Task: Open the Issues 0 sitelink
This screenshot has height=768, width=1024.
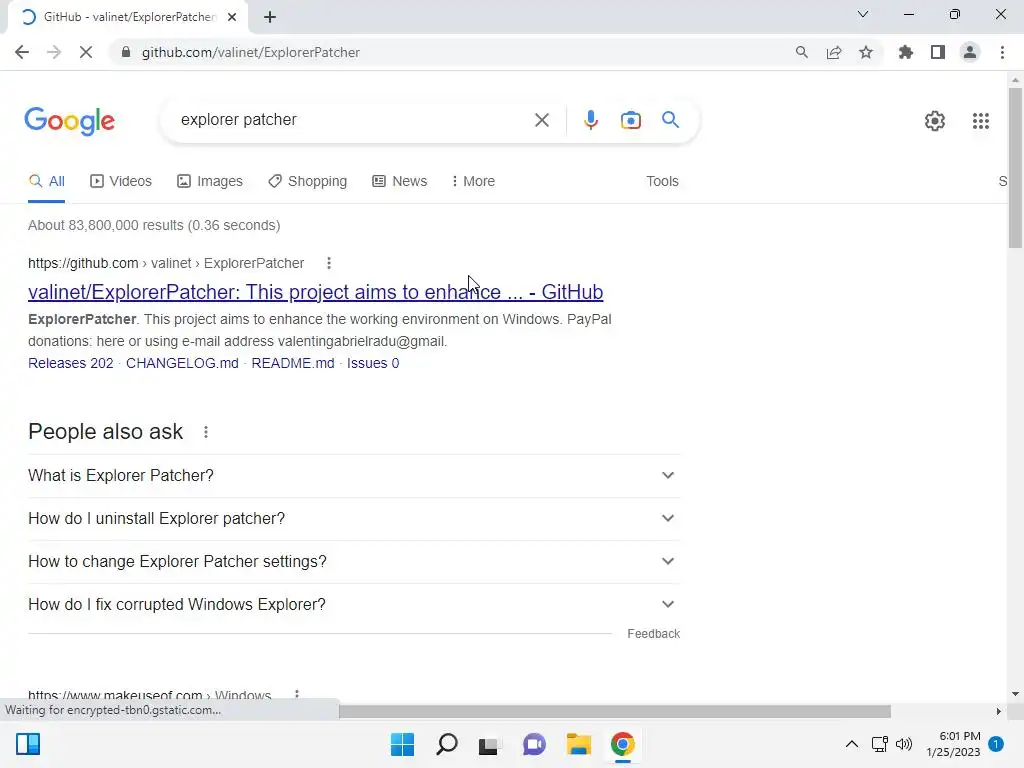Action: click(x=373, y=363)
